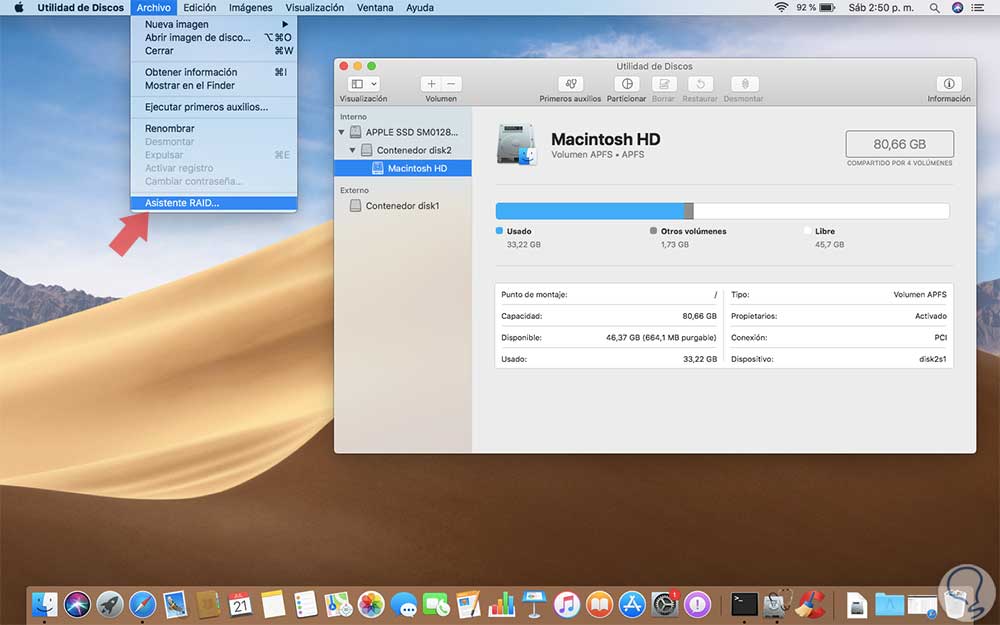Screen dimensions: 1000x625
Task: Open the Visualización sidebar view dropdown
Action: [364, 84]
